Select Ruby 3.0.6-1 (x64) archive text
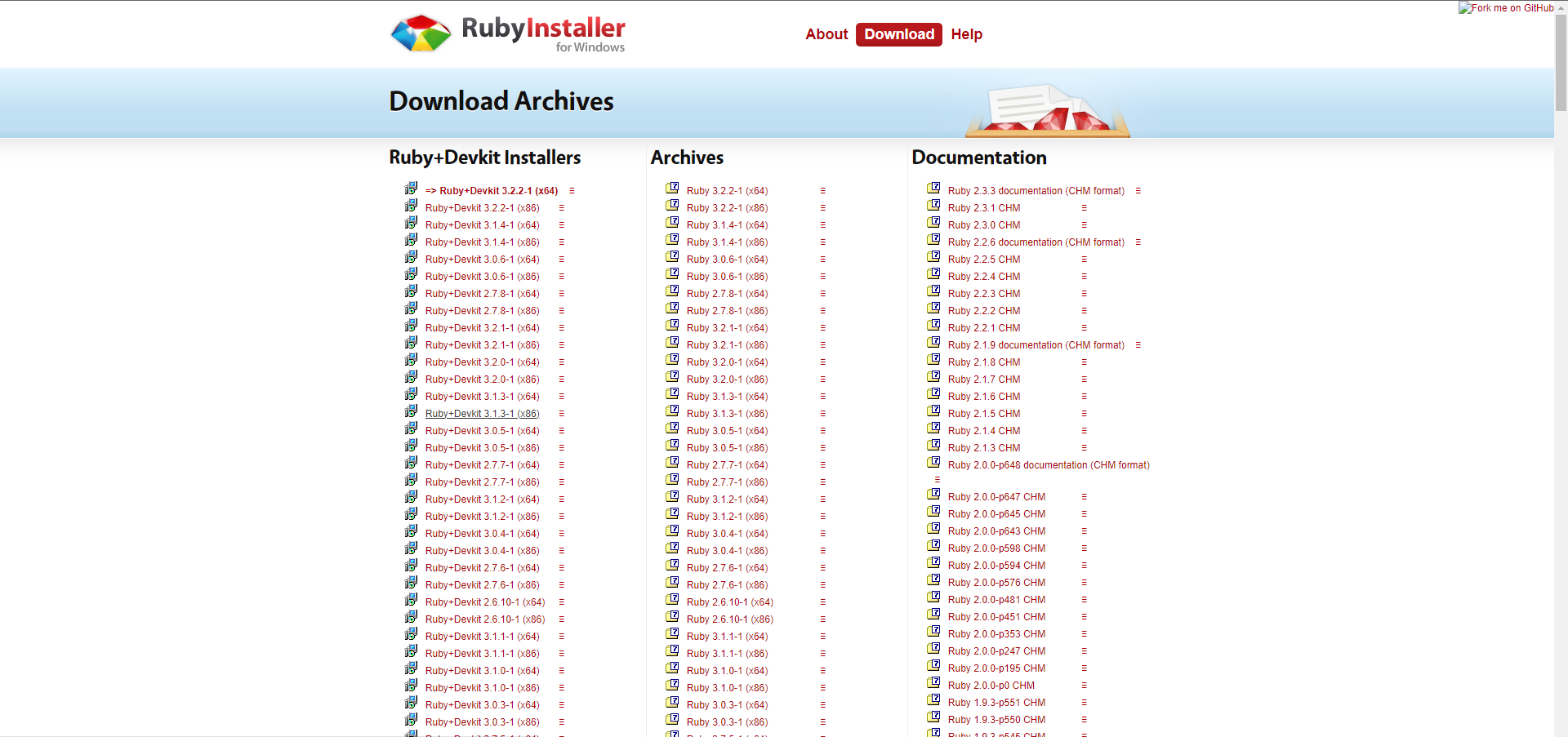The height and width of the screenshot is (737, 1568). (727, 260)
